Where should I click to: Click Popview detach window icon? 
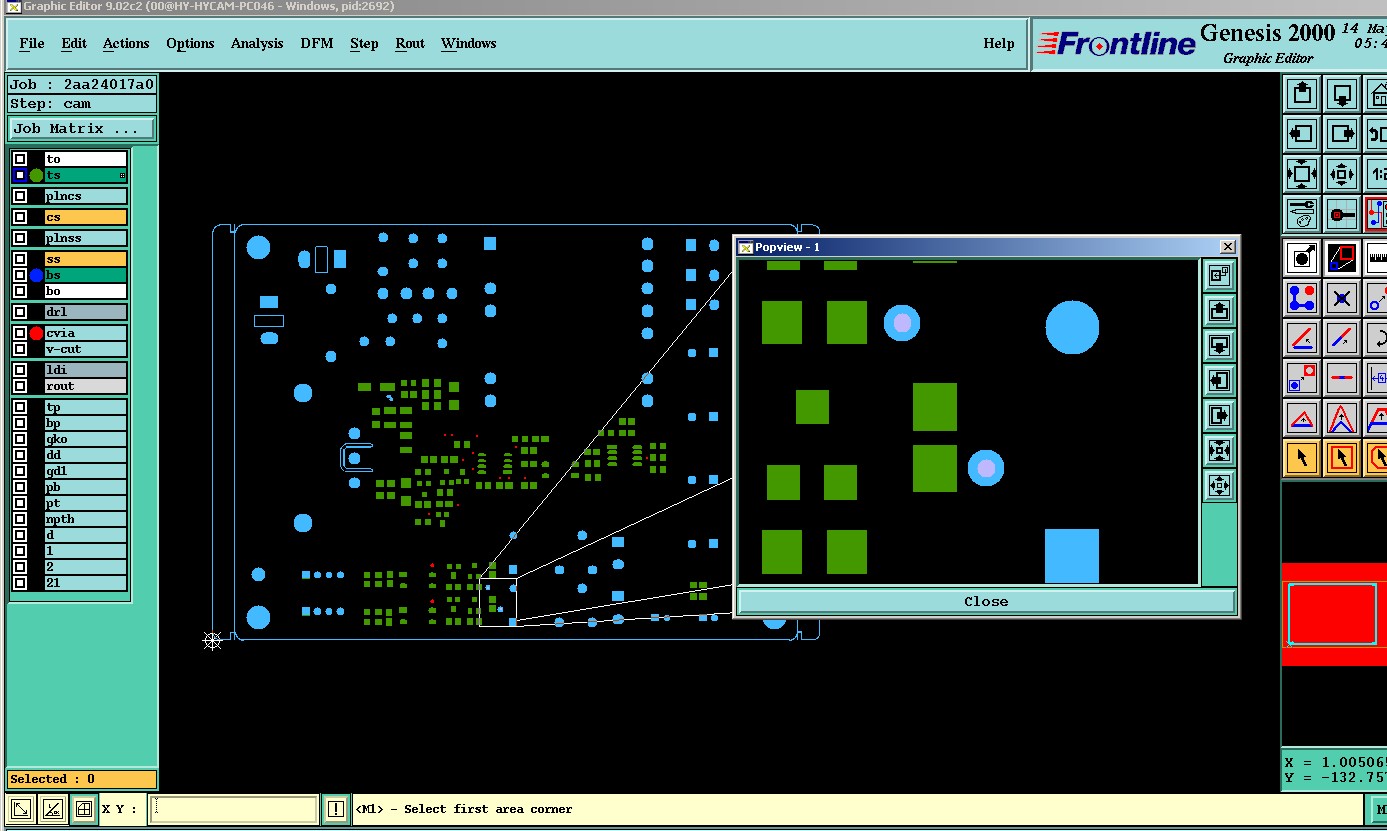[x=1219, y=275]
